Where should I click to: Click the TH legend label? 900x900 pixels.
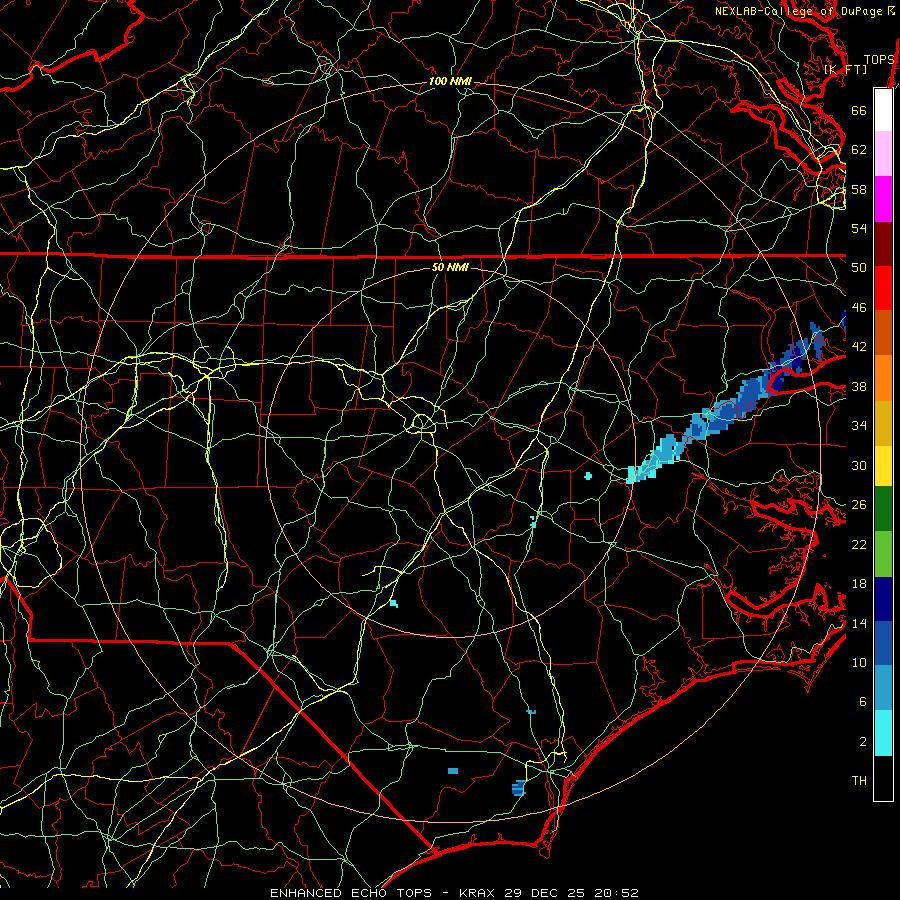859,781
